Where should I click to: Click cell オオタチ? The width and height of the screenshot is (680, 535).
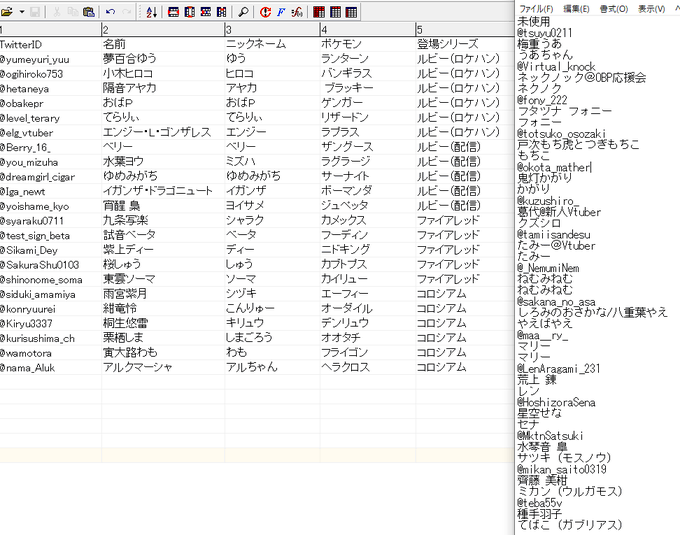pyautogui.click(x=368, y=339)
